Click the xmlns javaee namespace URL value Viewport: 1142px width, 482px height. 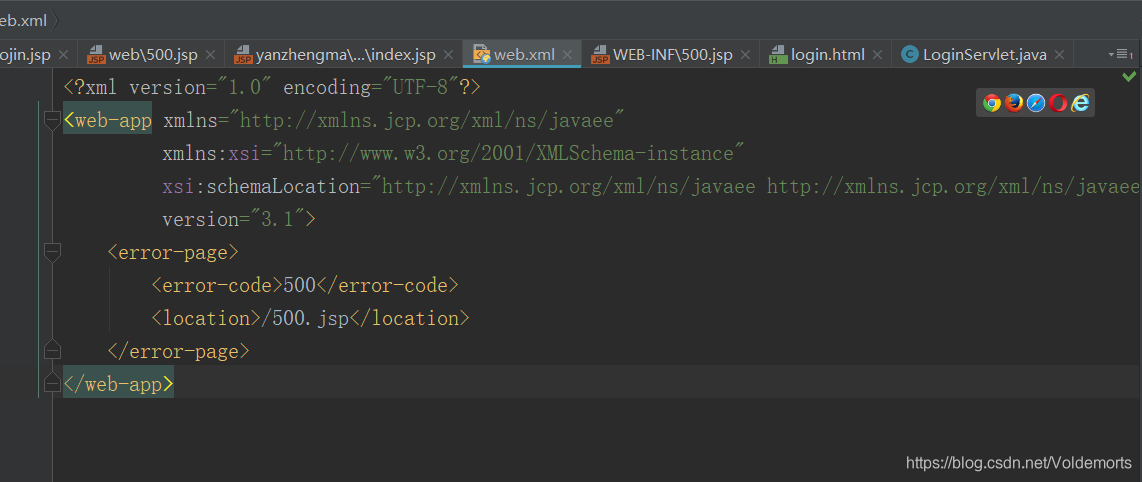[426, 121]
